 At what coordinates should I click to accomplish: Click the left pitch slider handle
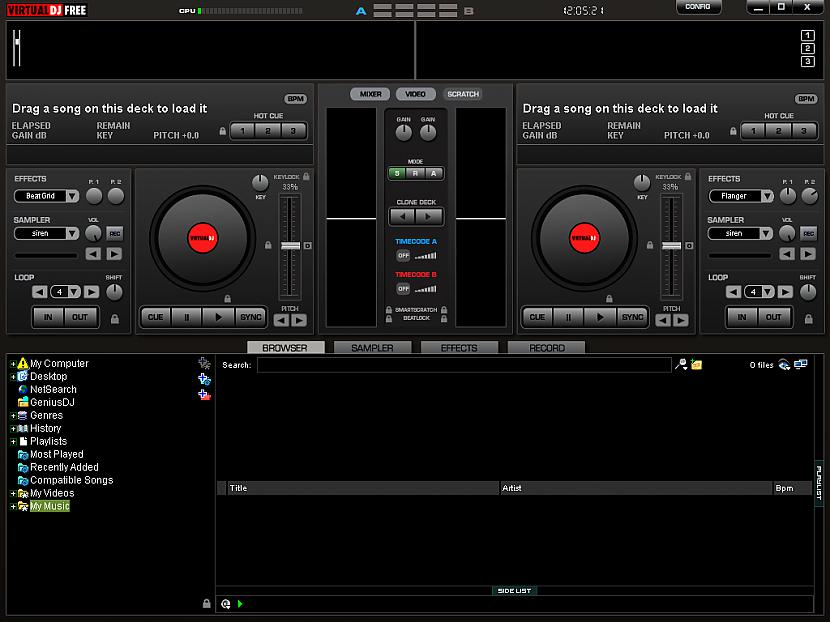[x=290, y=246]
